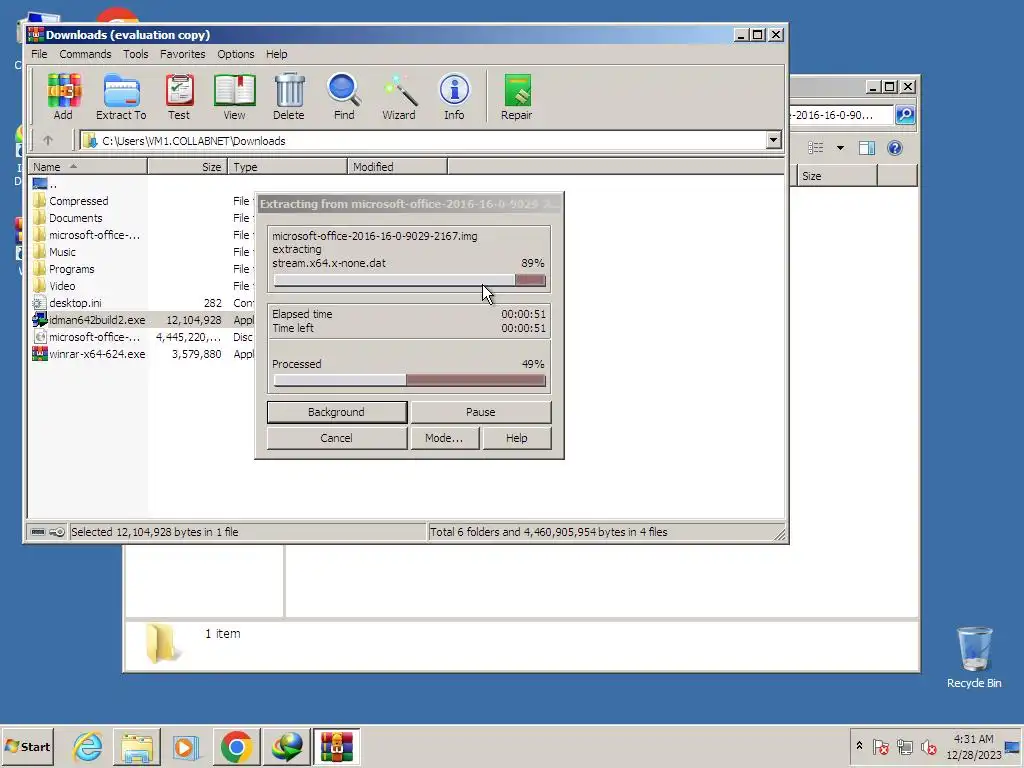Click the Pause button
The image size is (1024, 768).
(x=481, y=412)
